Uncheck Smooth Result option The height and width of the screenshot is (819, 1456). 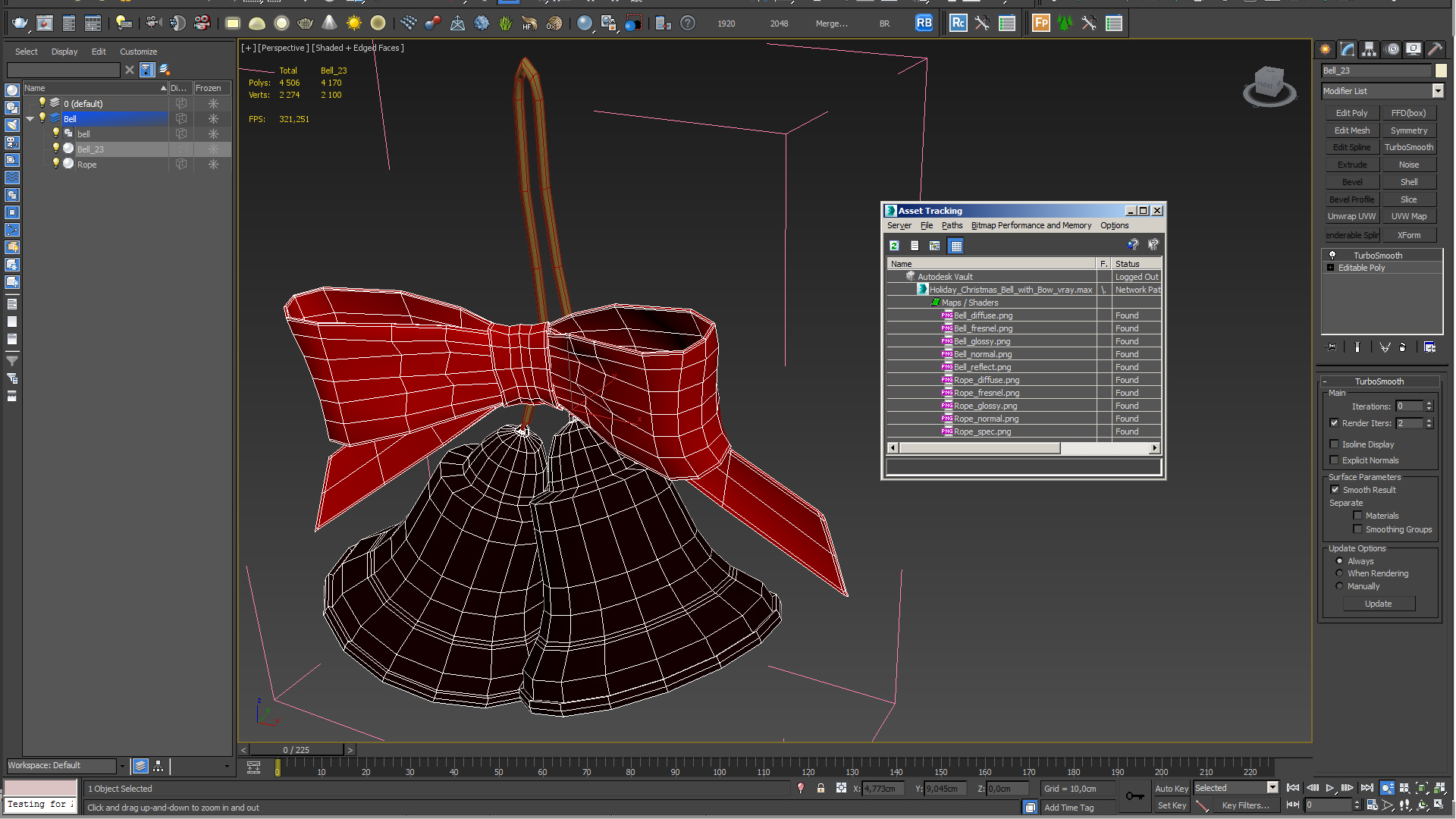(x=1335, y=490)
